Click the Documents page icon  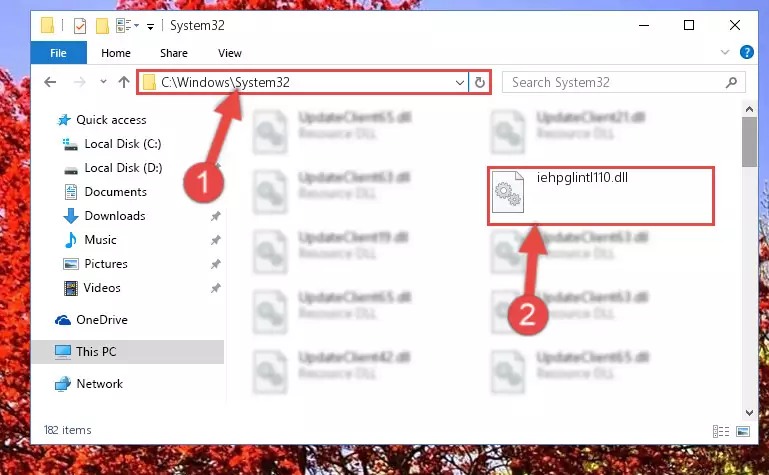tap(71, 192)
